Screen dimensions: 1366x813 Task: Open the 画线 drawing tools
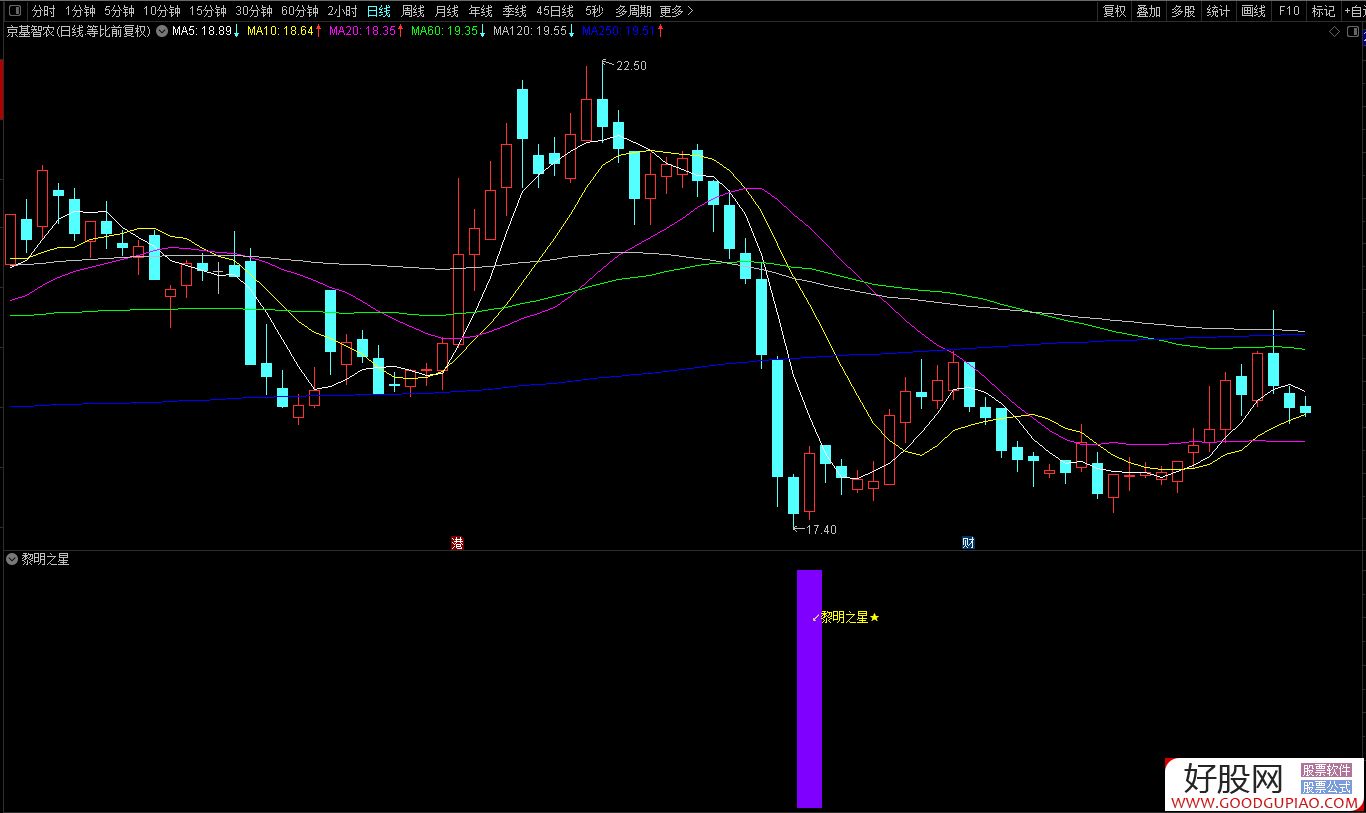[1253, 11]
